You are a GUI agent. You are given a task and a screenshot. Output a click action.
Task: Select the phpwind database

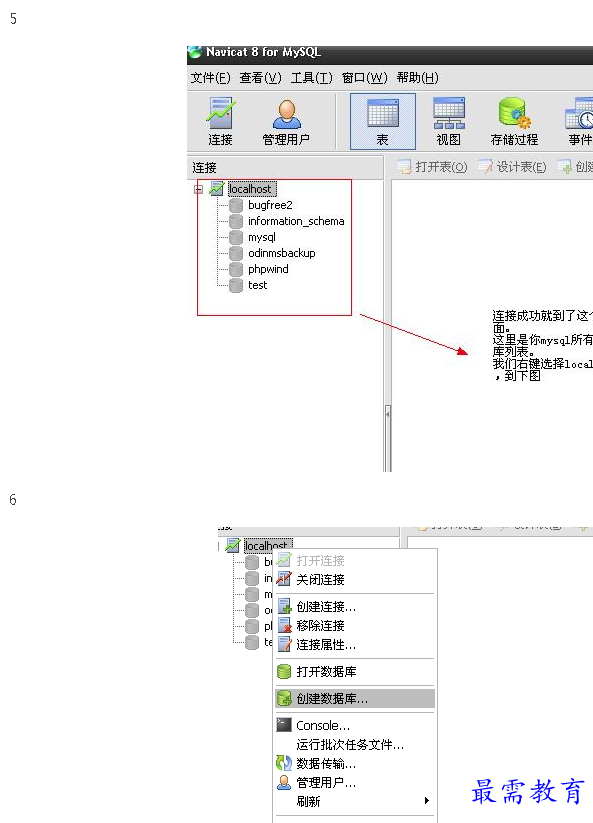tap(268, 269)
